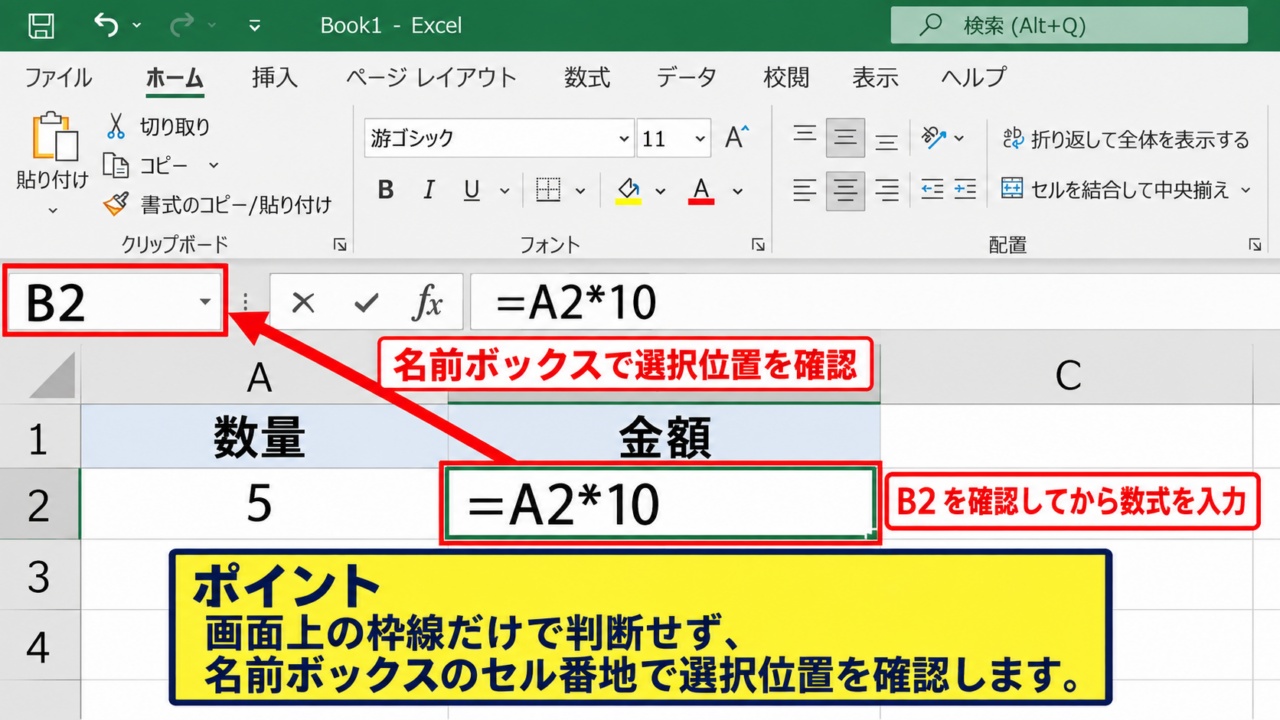Click 折り返して全体を表示する wrap text
The width and height of the screenshot is (1280, 720).
tap(1126, 139)
